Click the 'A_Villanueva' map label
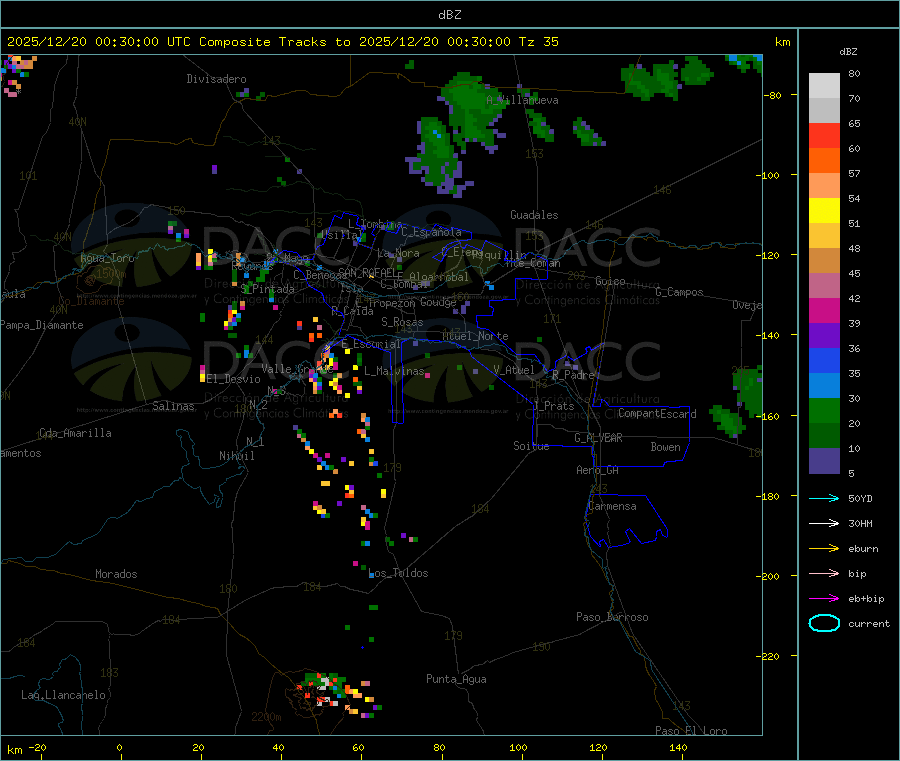Viewport: 900px width, 761px height. [x=522, y=100]
